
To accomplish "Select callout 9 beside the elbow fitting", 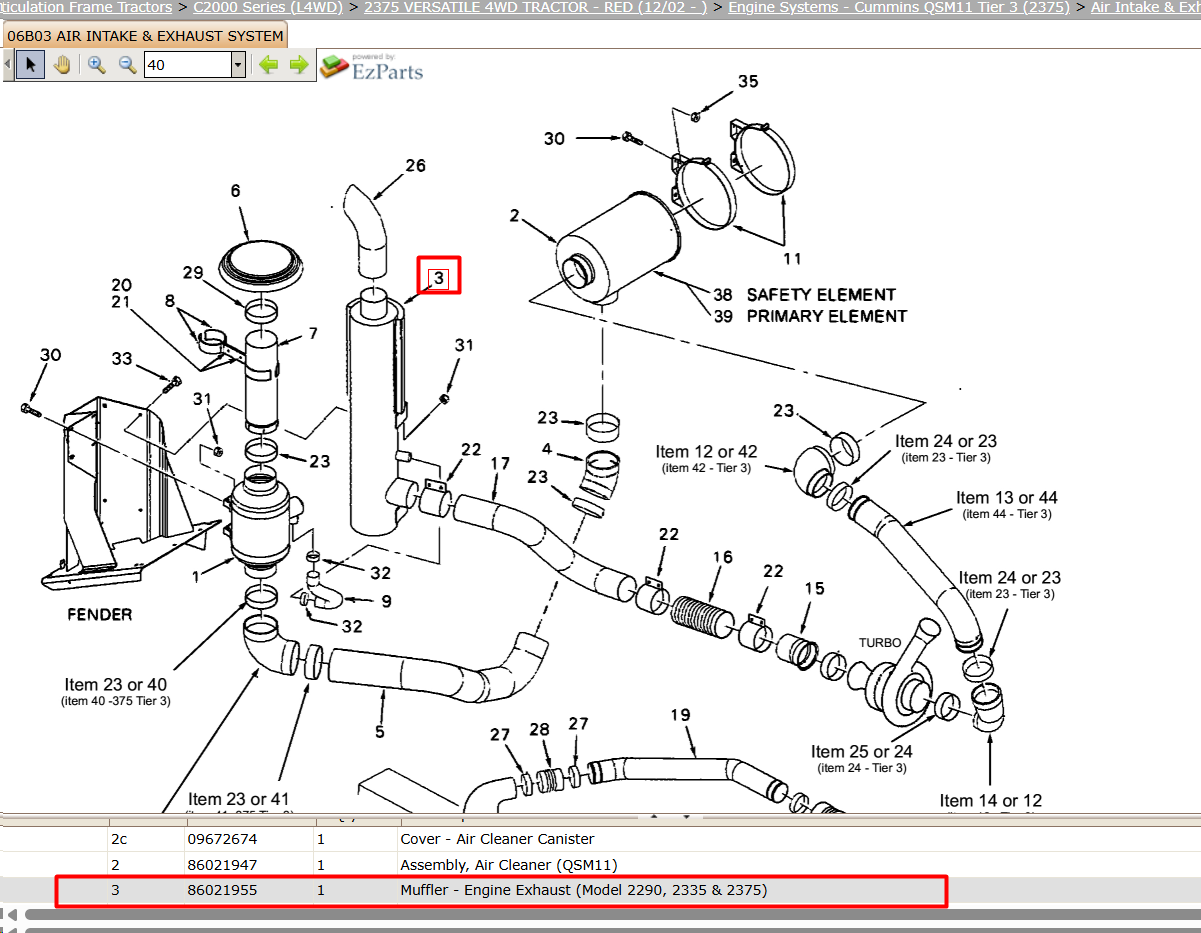I will [x=386, y=601].
